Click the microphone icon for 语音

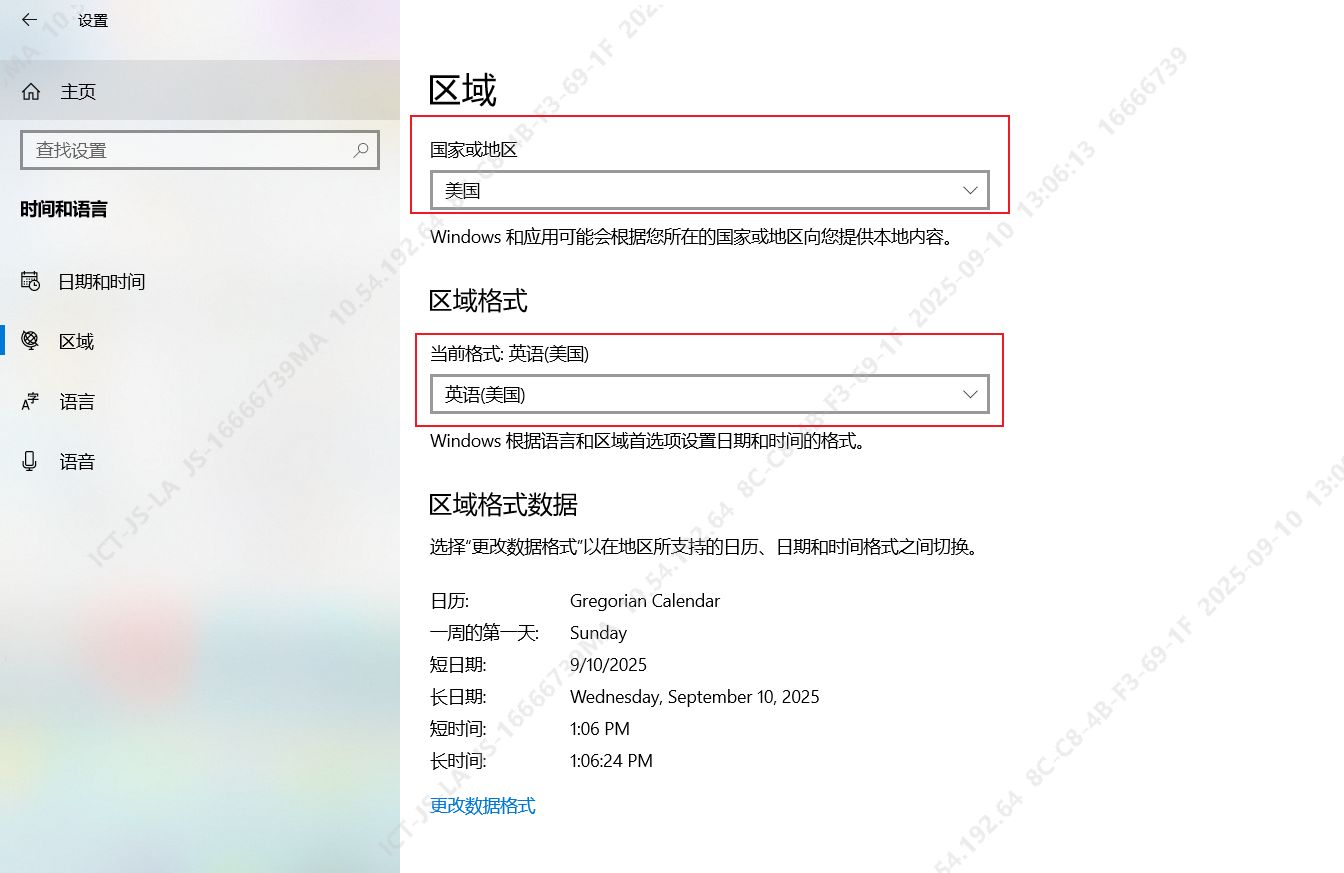coord(30,461)
